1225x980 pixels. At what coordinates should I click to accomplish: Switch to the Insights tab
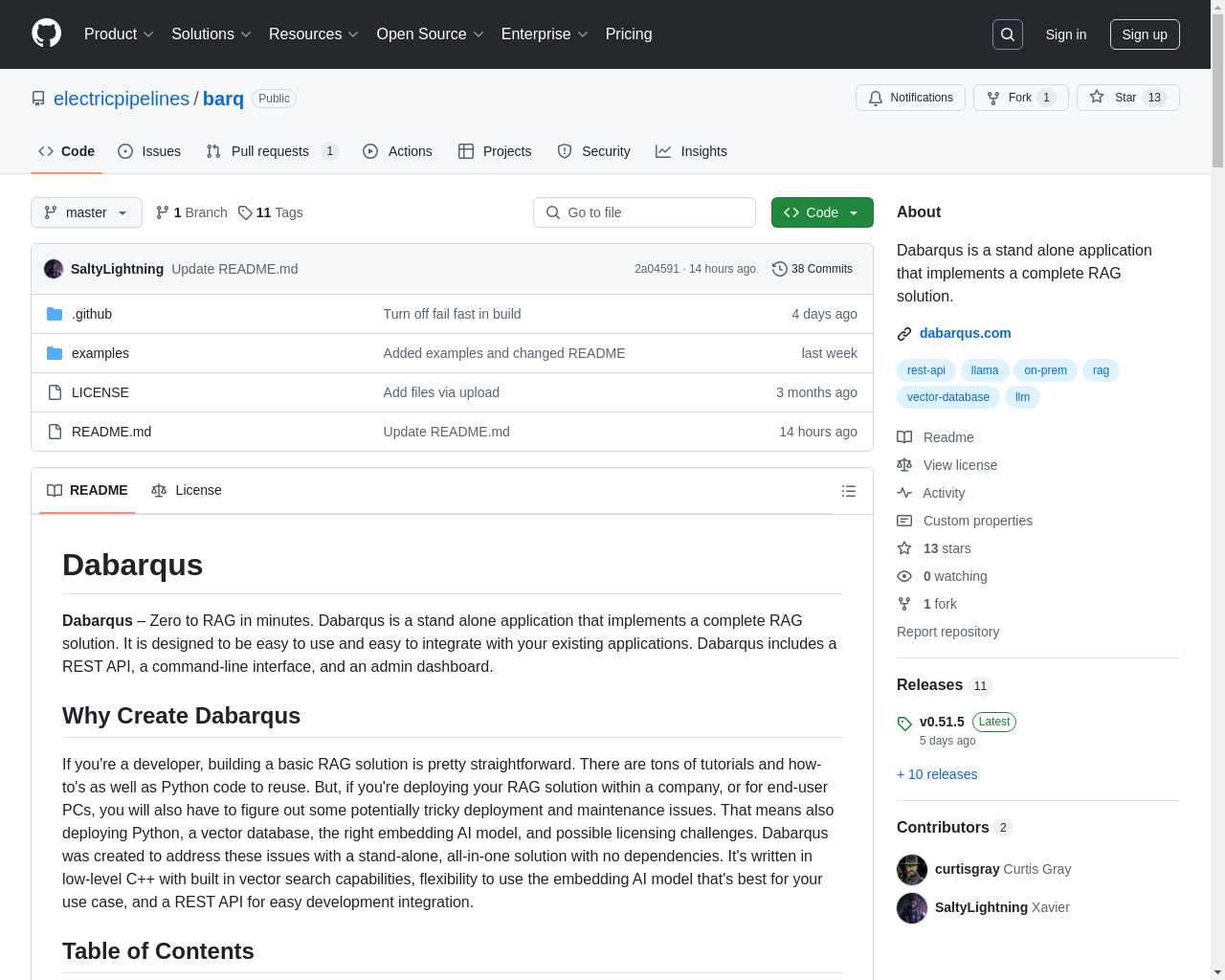pos(691,151)
